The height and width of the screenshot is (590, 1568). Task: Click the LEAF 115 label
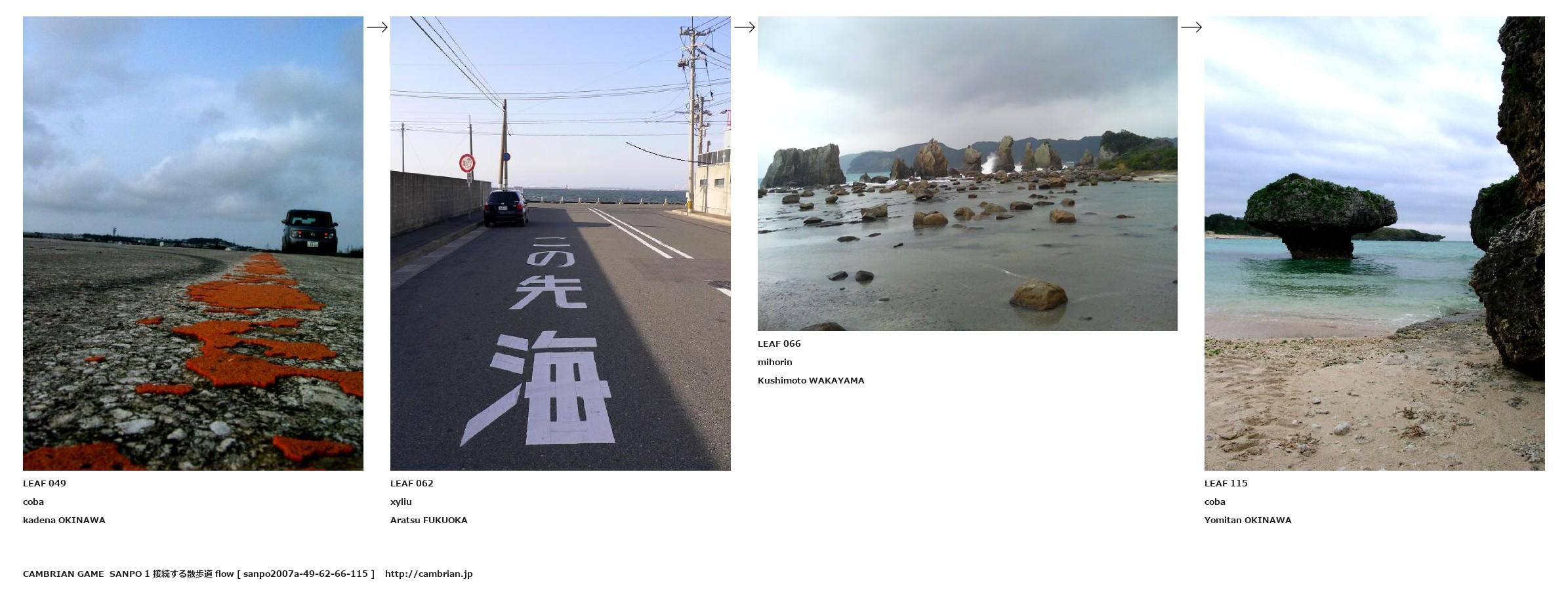coord(1226,483)
